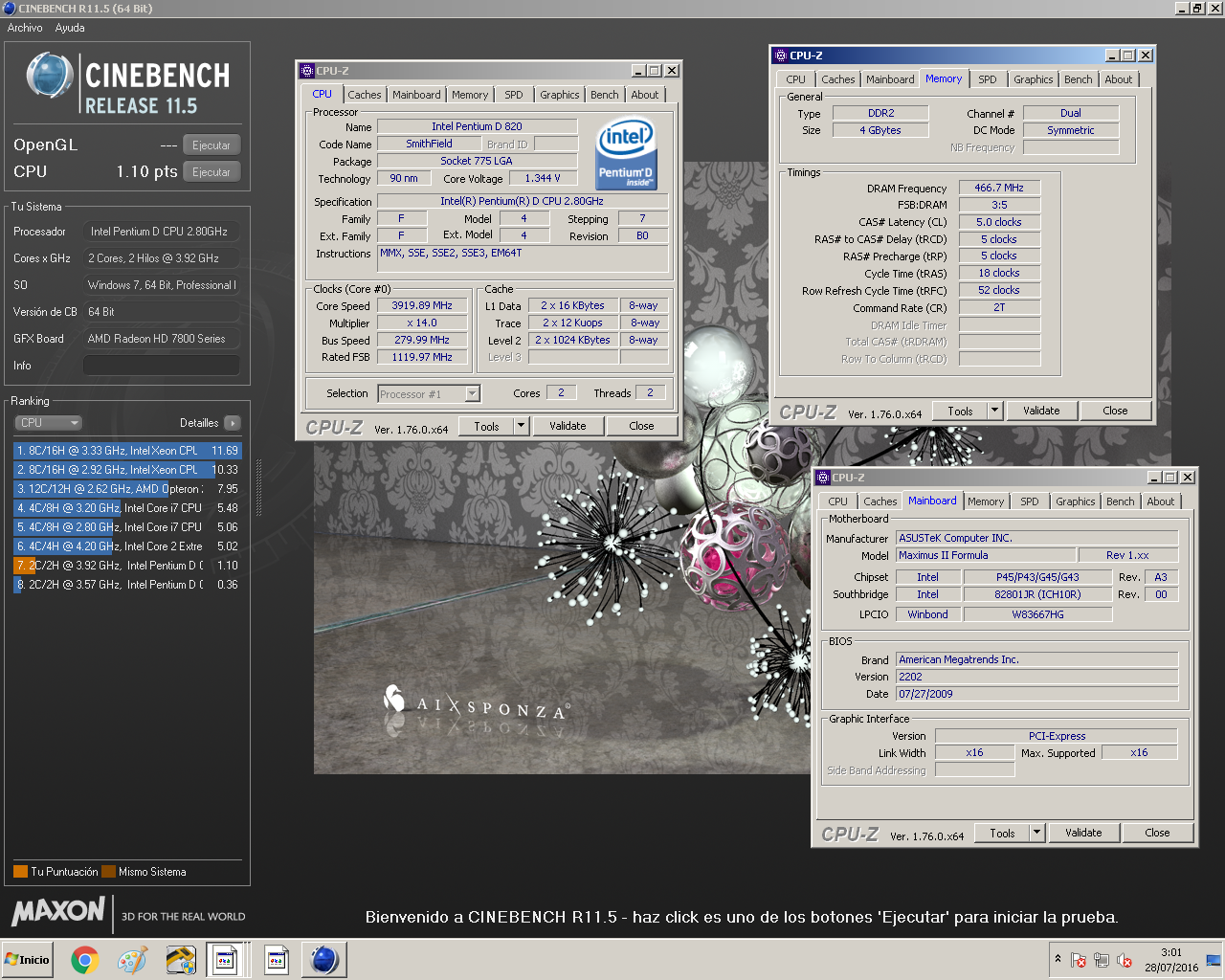This screenshot has height=980, width=1225.
Task: Click Validate in the Mainboard window
Action: pyautogui.click(x=1083, y=833)
